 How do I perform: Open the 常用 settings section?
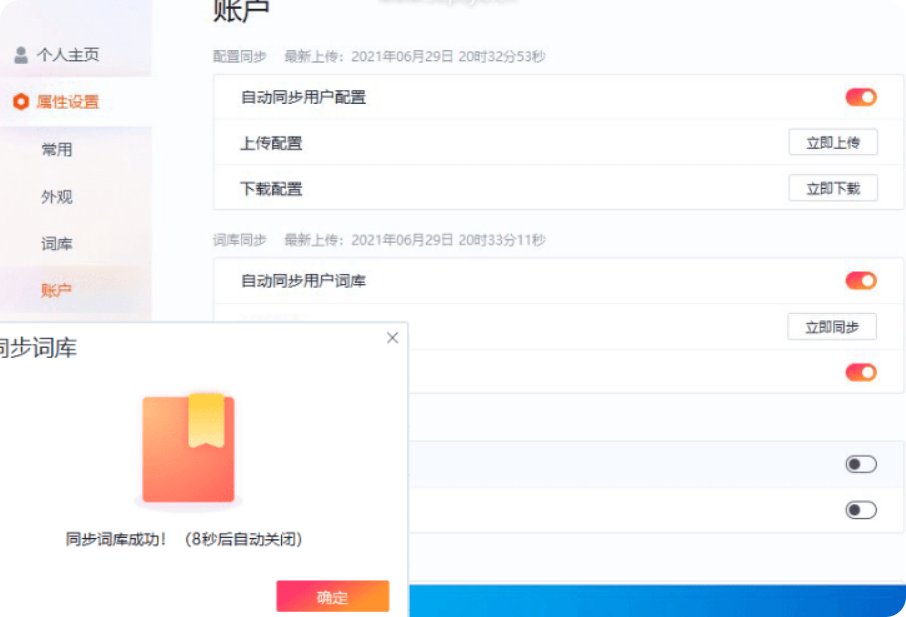point(57,150)
